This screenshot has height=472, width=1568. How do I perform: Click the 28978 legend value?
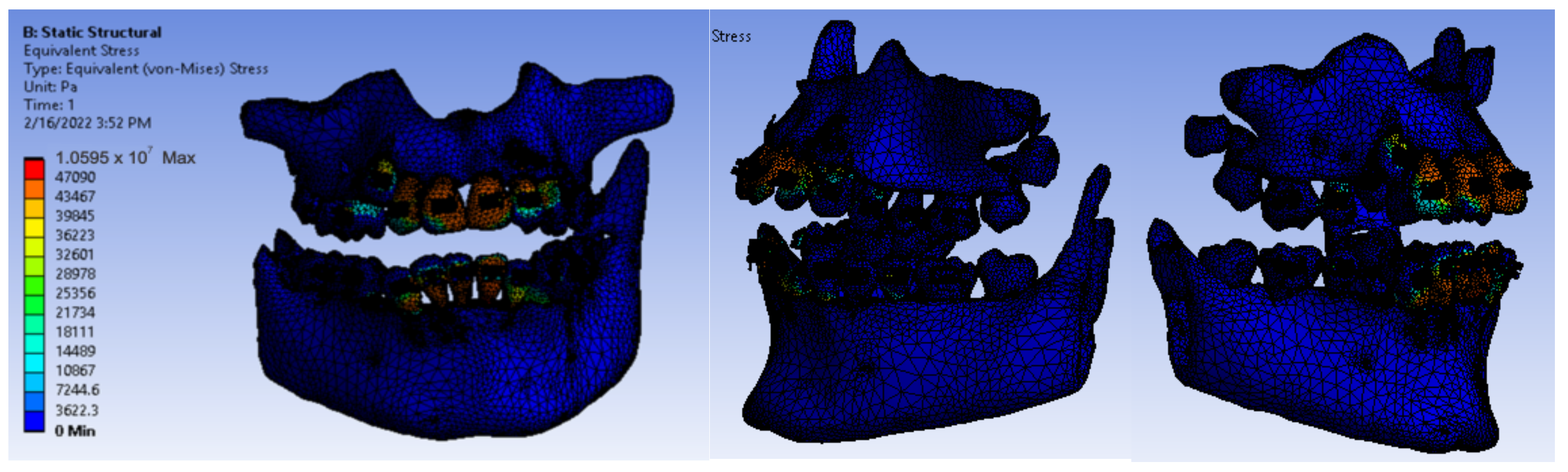click(75, 274)
